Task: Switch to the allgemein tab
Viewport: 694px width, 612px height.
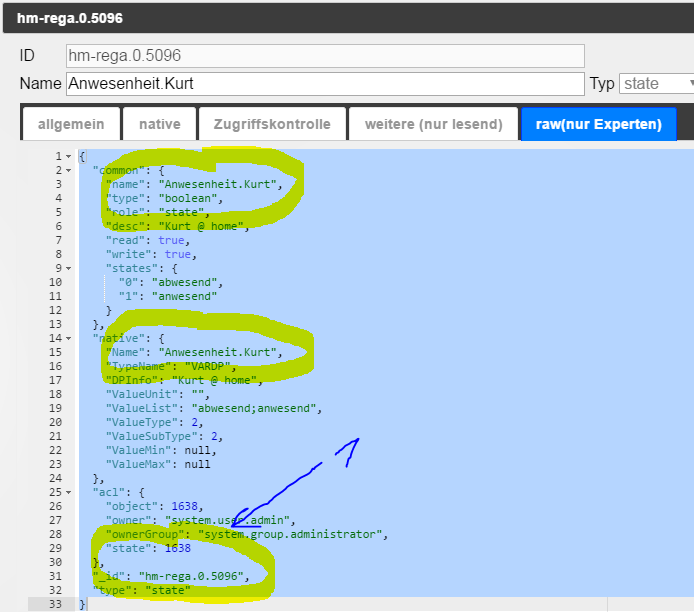Action: point(69,125)
